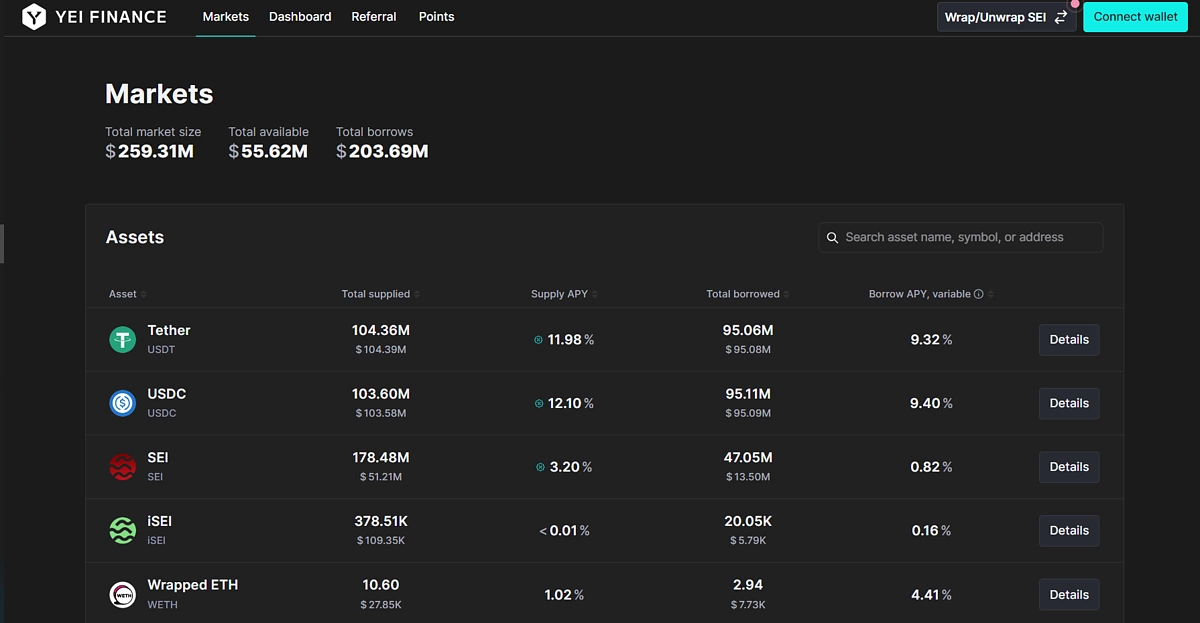The width and height of the screenshot is (1200, 623).
Task: Click the 95.11M USDC total borrowed value
Action: pyautogui.click(x=748, y=394)
